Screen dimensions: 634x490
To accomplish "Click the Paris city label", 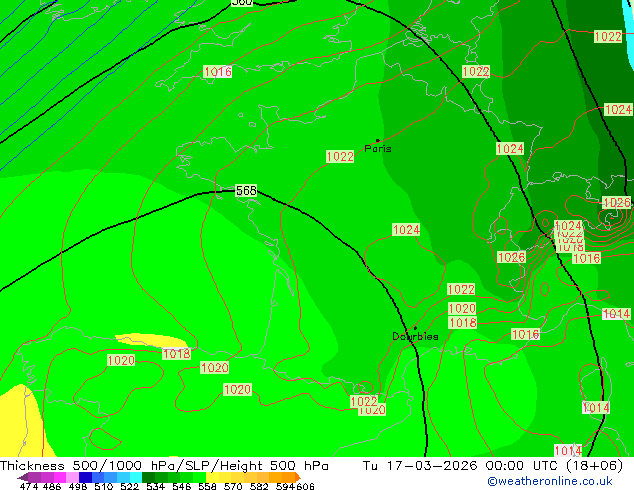I will [378, 148].
